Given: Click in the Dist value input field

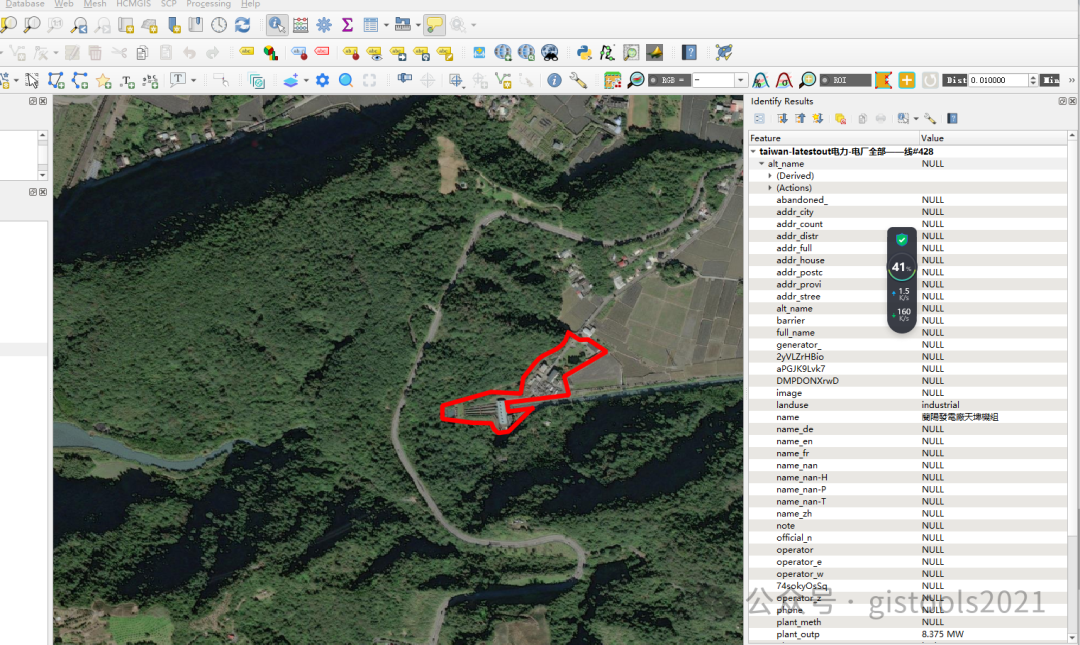Looking at the screenshot, I should pyautogui.click(x=998, y=81).
